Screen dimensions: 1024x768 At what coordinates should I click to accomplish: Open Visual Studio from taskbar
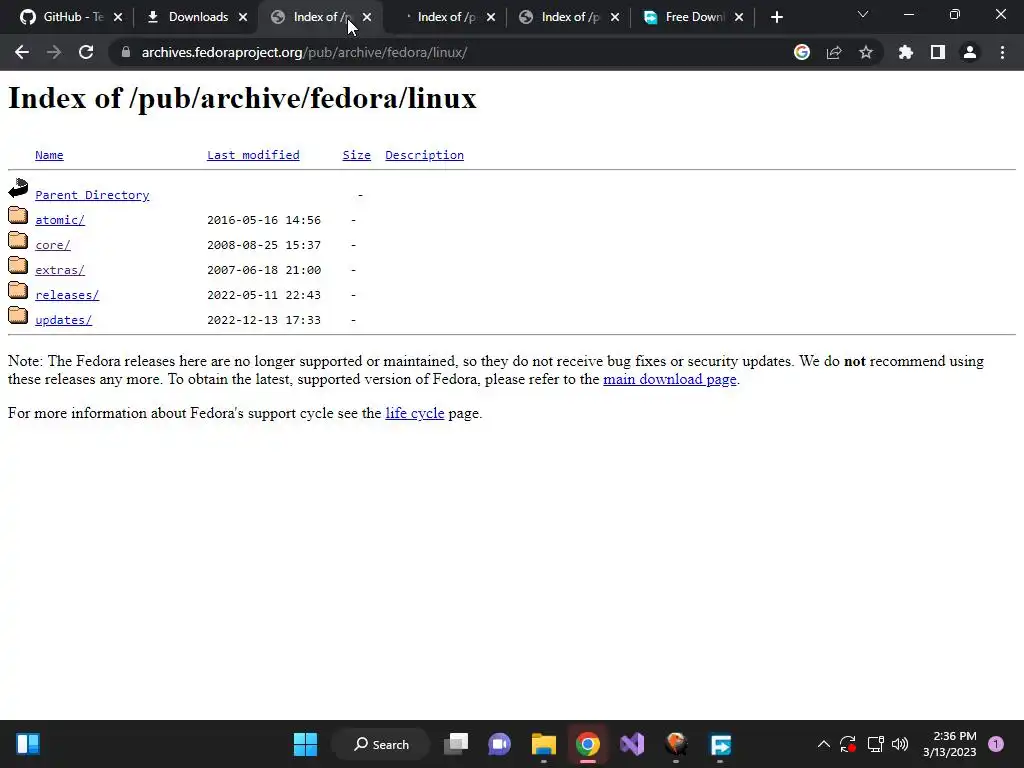click(x=632, y=744)
